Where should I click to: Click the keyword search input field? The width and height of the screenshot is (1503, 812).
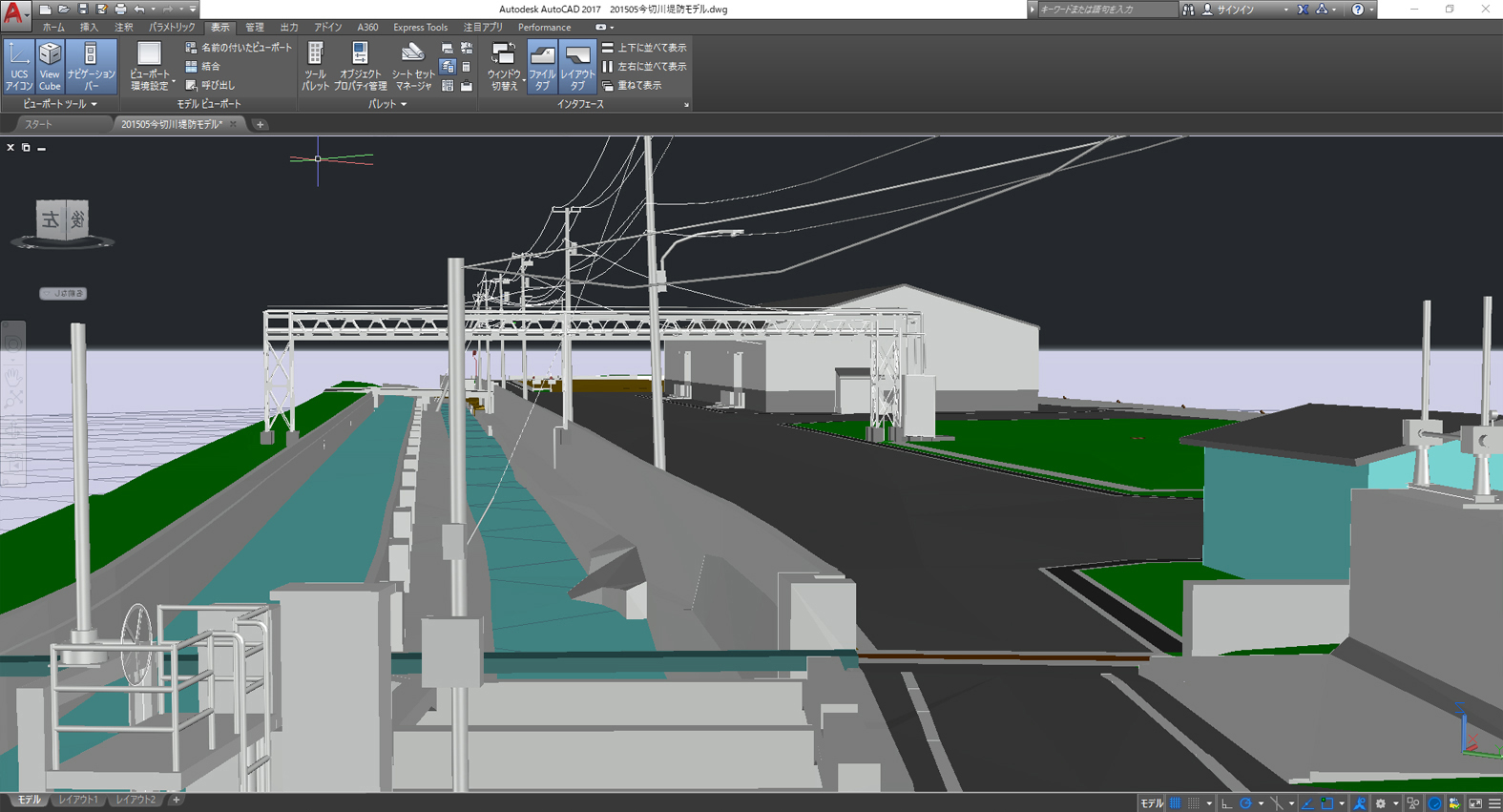pos(1105,10)
